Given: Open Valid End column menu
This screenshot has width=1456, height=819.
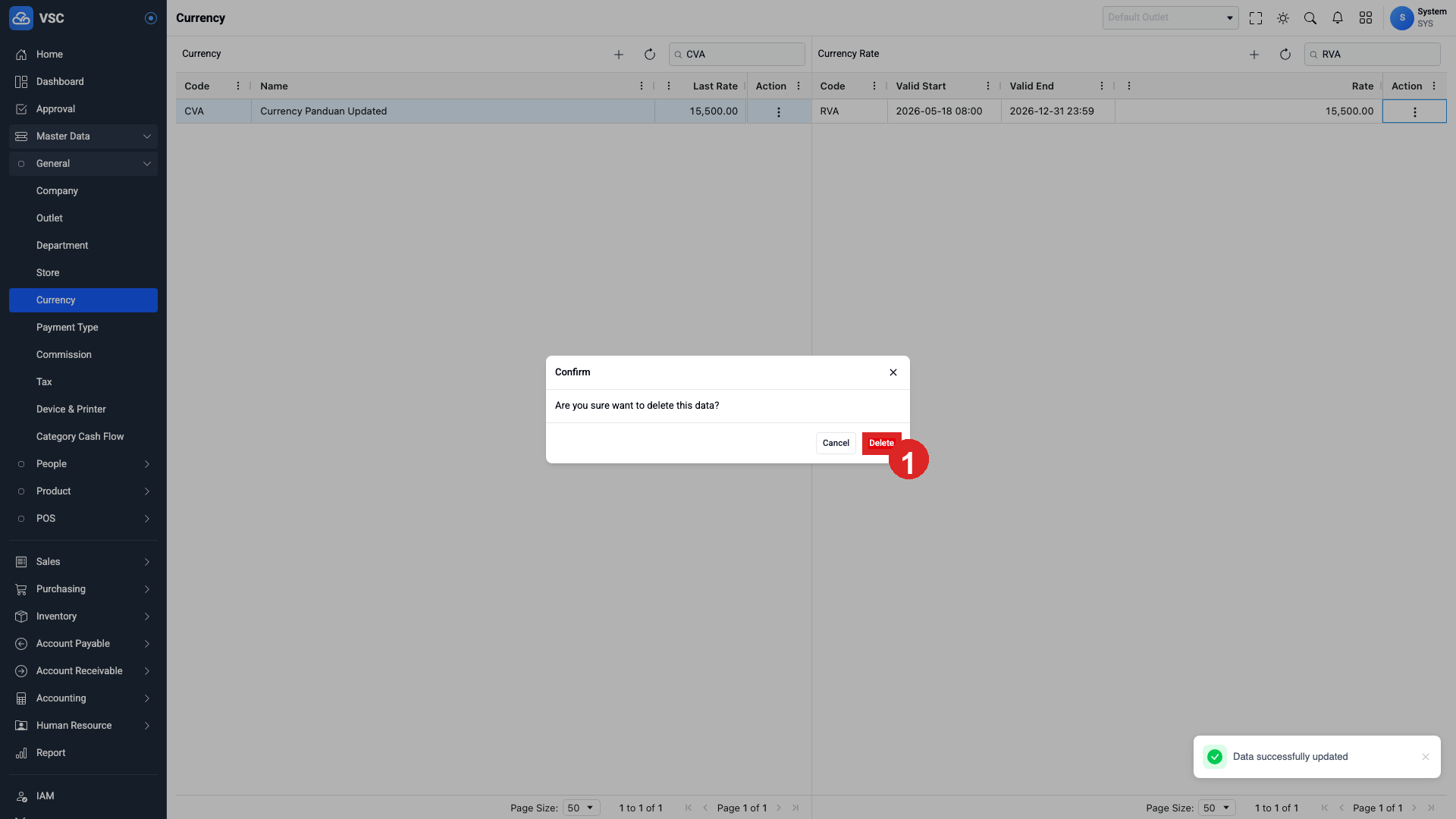Looking at the screenshot, I should 1102,86.
